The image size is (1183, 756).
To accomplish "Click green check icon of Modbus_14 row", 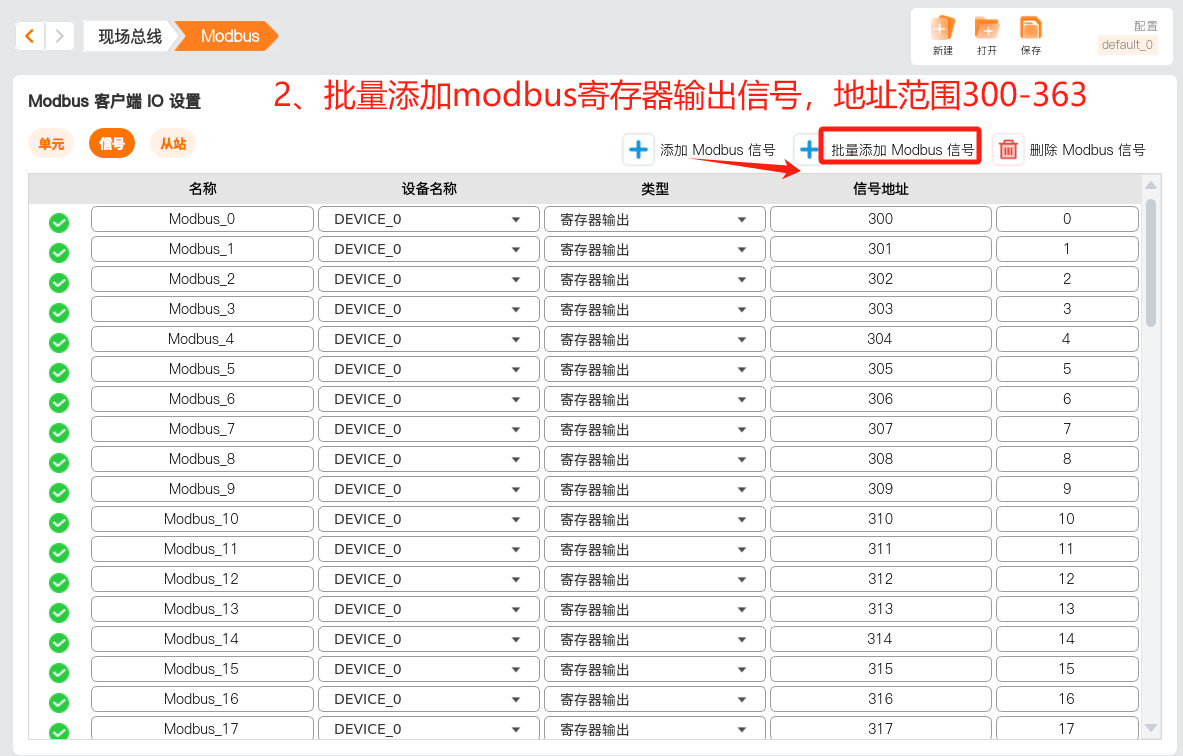I will 59,643.
